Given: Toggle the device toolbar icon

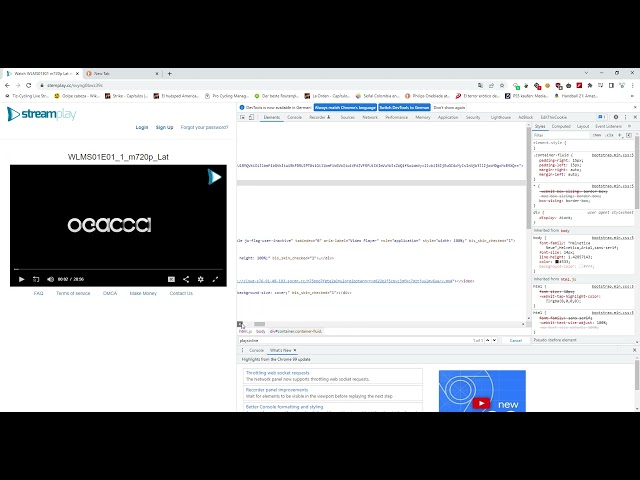Looking at the screenshot, I should (251, 117).
